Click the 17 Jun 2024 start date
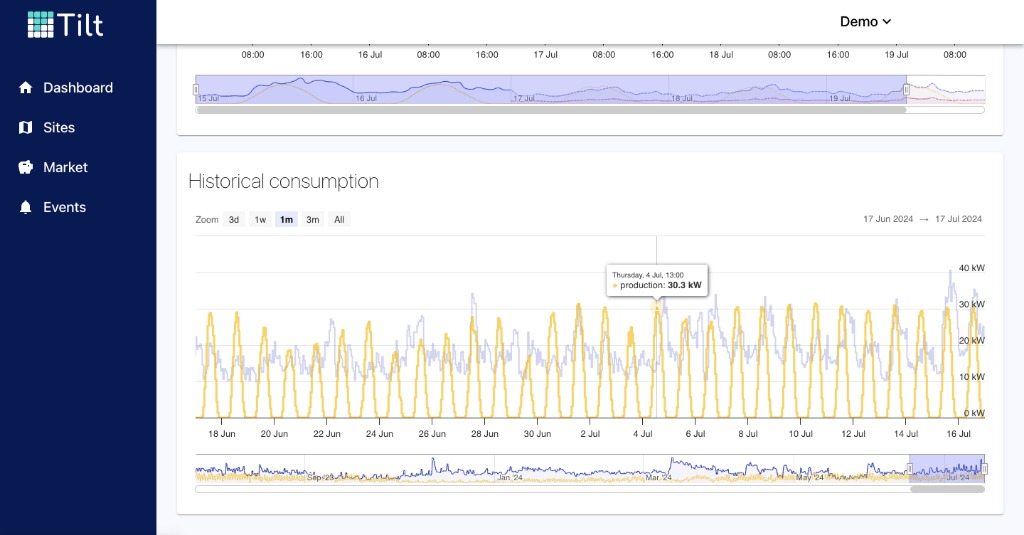The image size is (1024, 535). [x=890, y=219]
